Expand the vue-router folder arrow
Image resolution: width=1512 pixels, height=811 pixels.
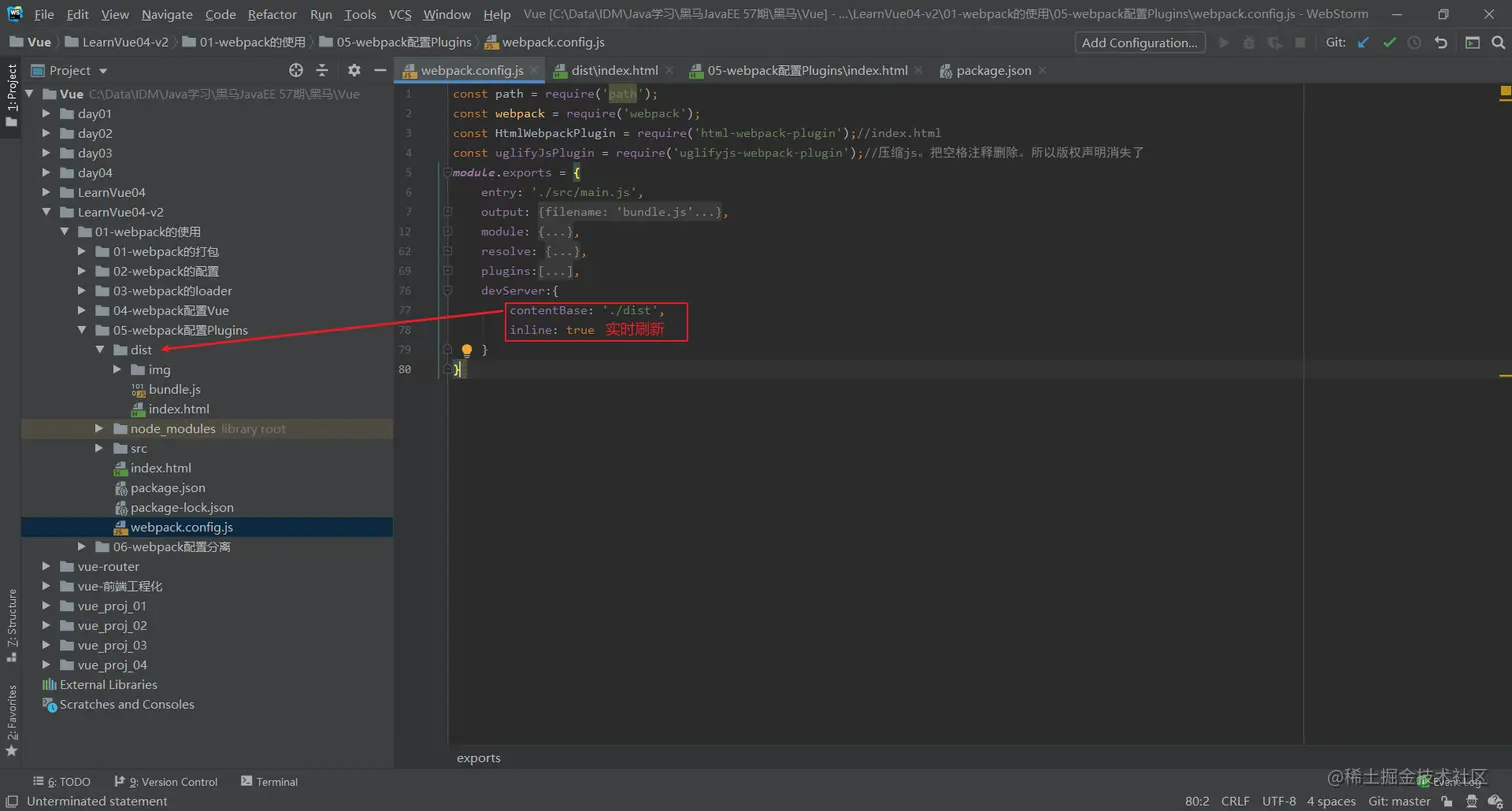coord(46,567)
